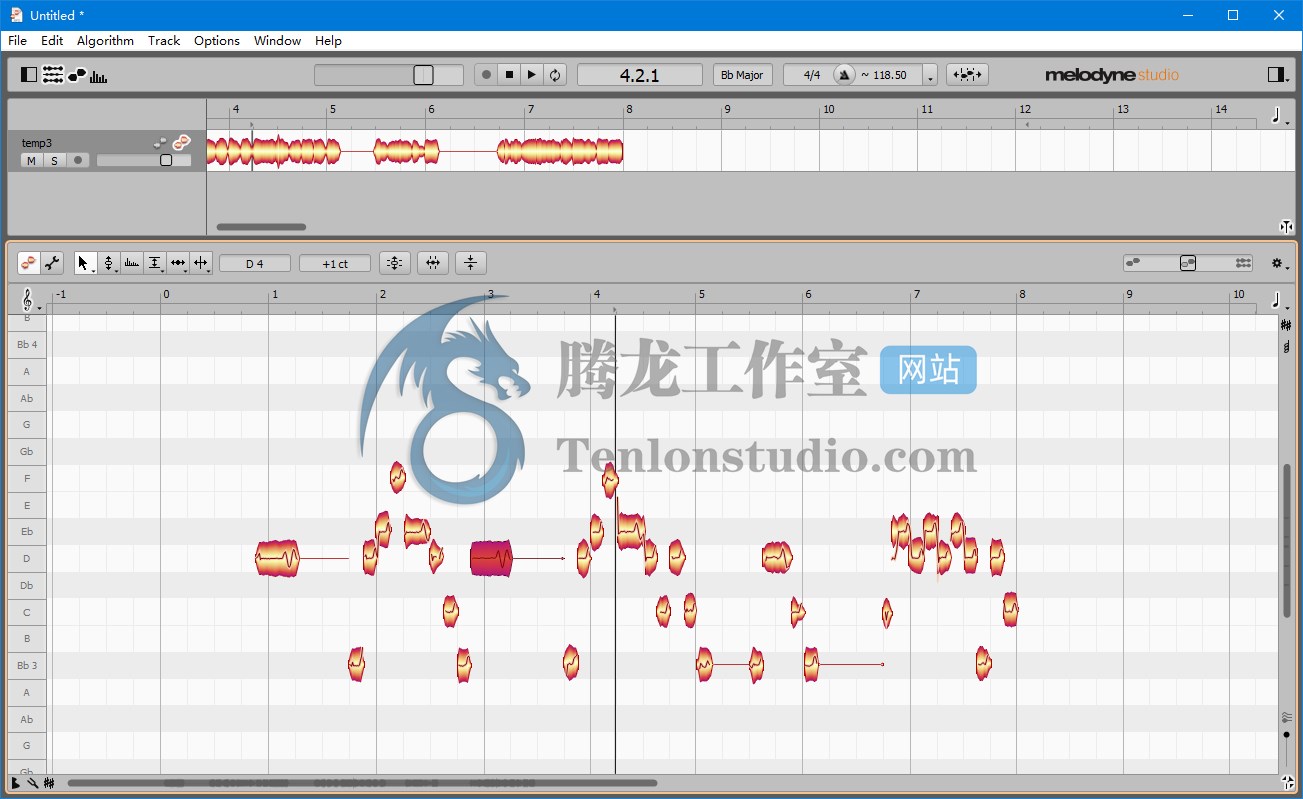Click the bottom-left magnifier zoom icon
Screen dimensions: 1303x799
[32, 783]
